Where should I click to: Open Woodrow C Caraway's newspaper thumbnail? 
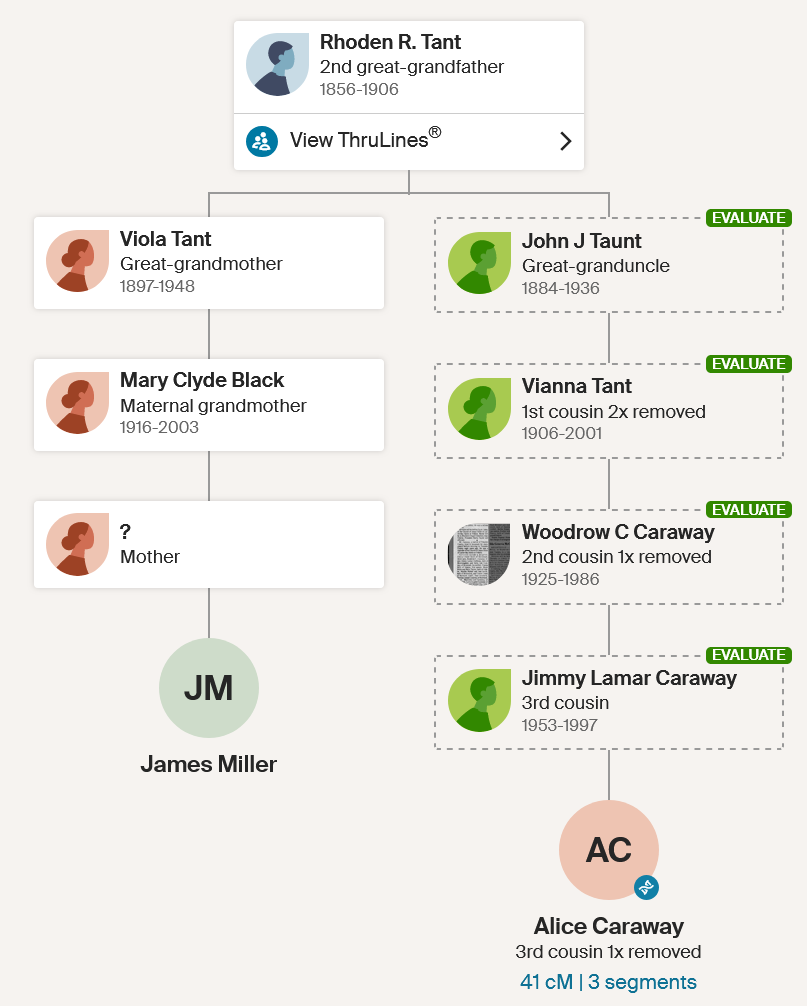point(479,554)
